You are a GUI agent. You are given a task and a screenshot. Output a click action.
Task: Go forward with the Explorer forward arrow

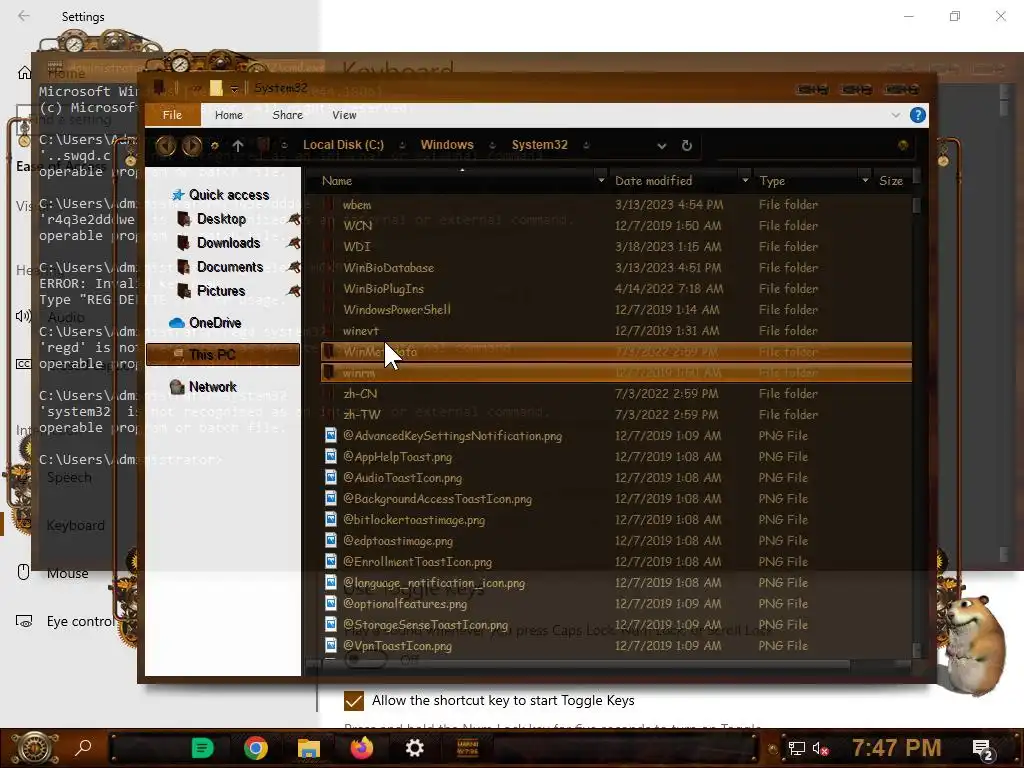point(191,145)
